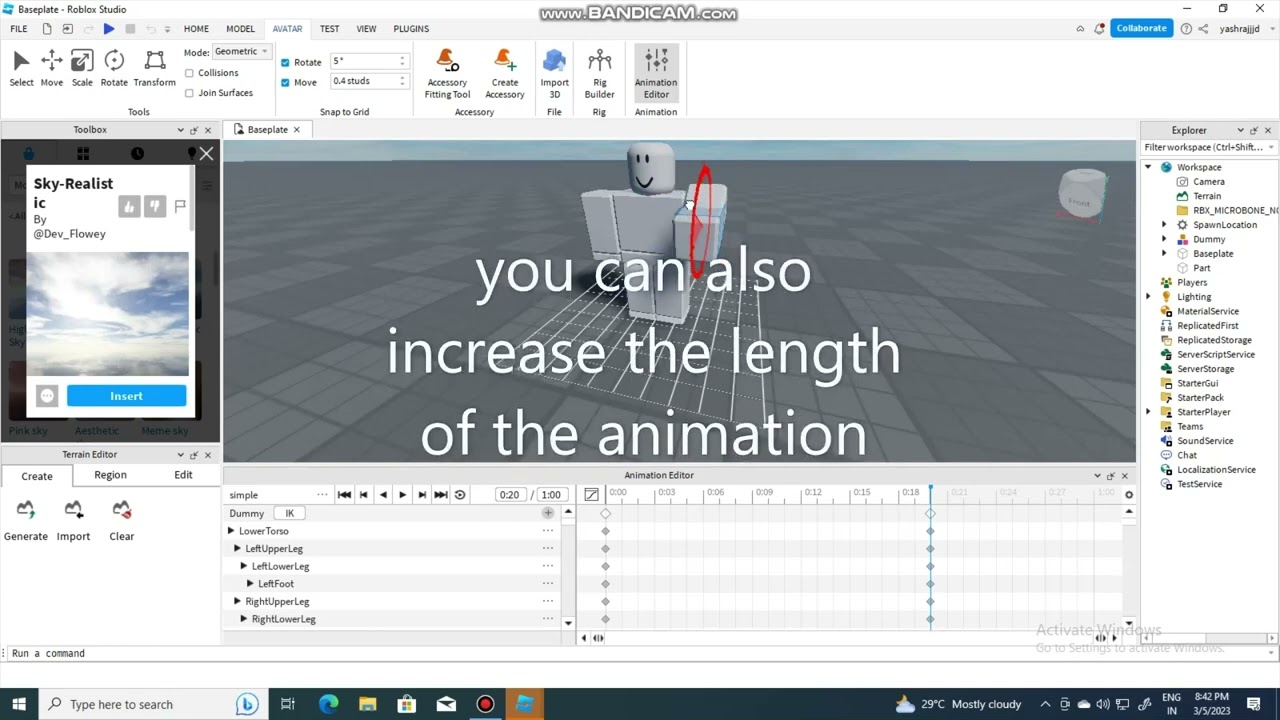
Task: Open Microsoft Edge from the taskbar
Action: (328, 704)
